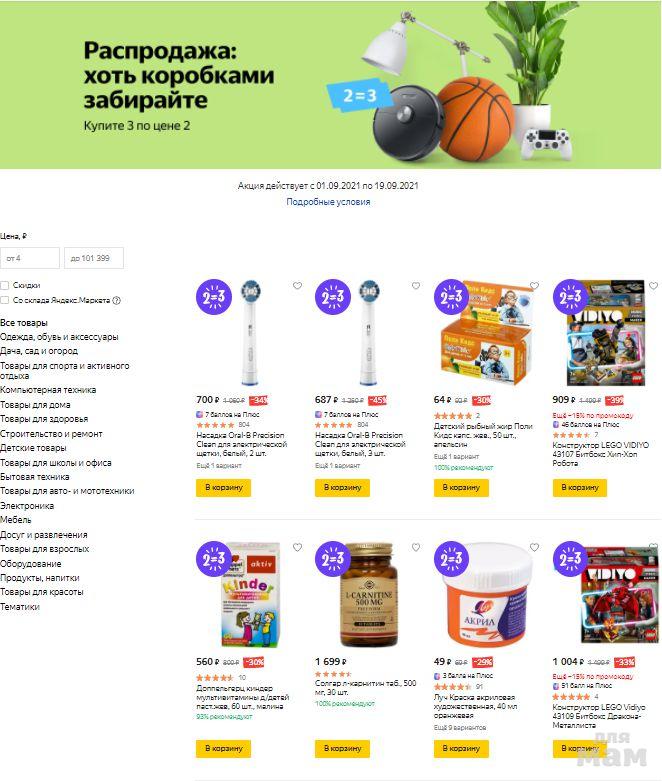
Task: Click heart on Доппельгерц Kinder vitamins
Action: (297, 547)
